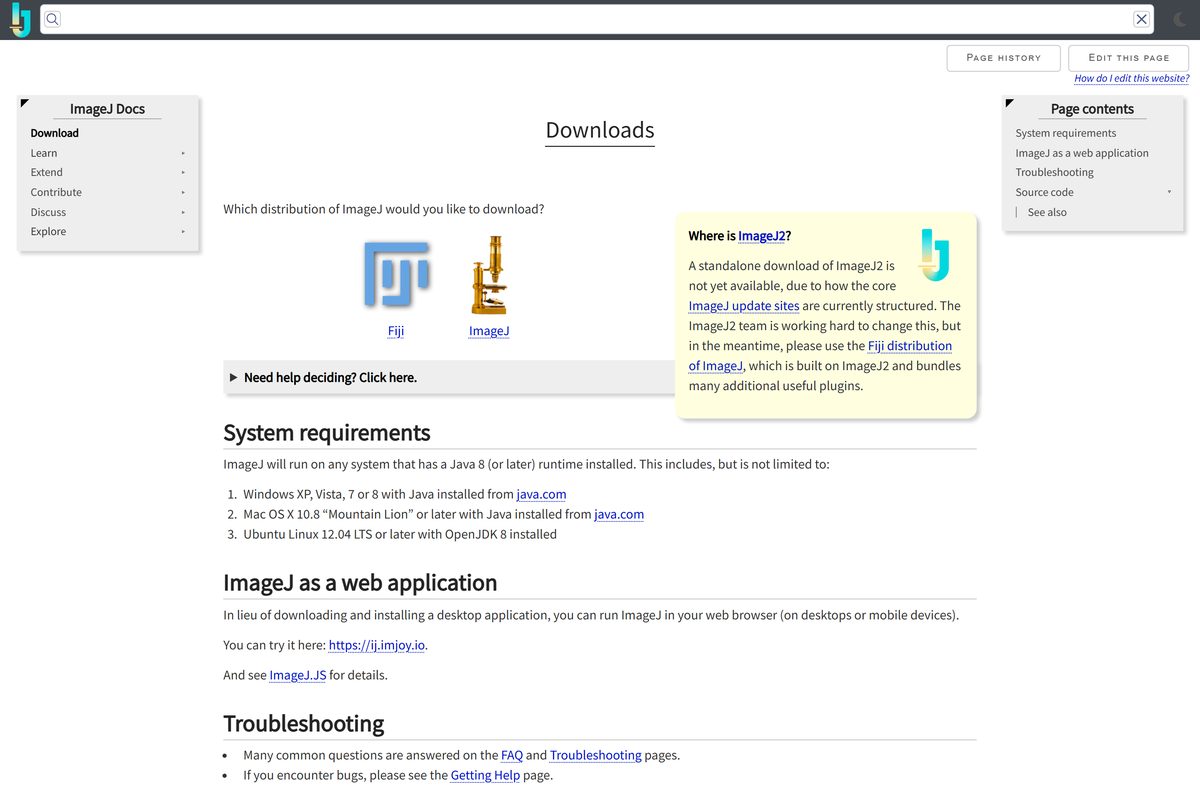Screen dimensions: 1200x792
Task: Open the Explore sidebar item
Action: 48,231
